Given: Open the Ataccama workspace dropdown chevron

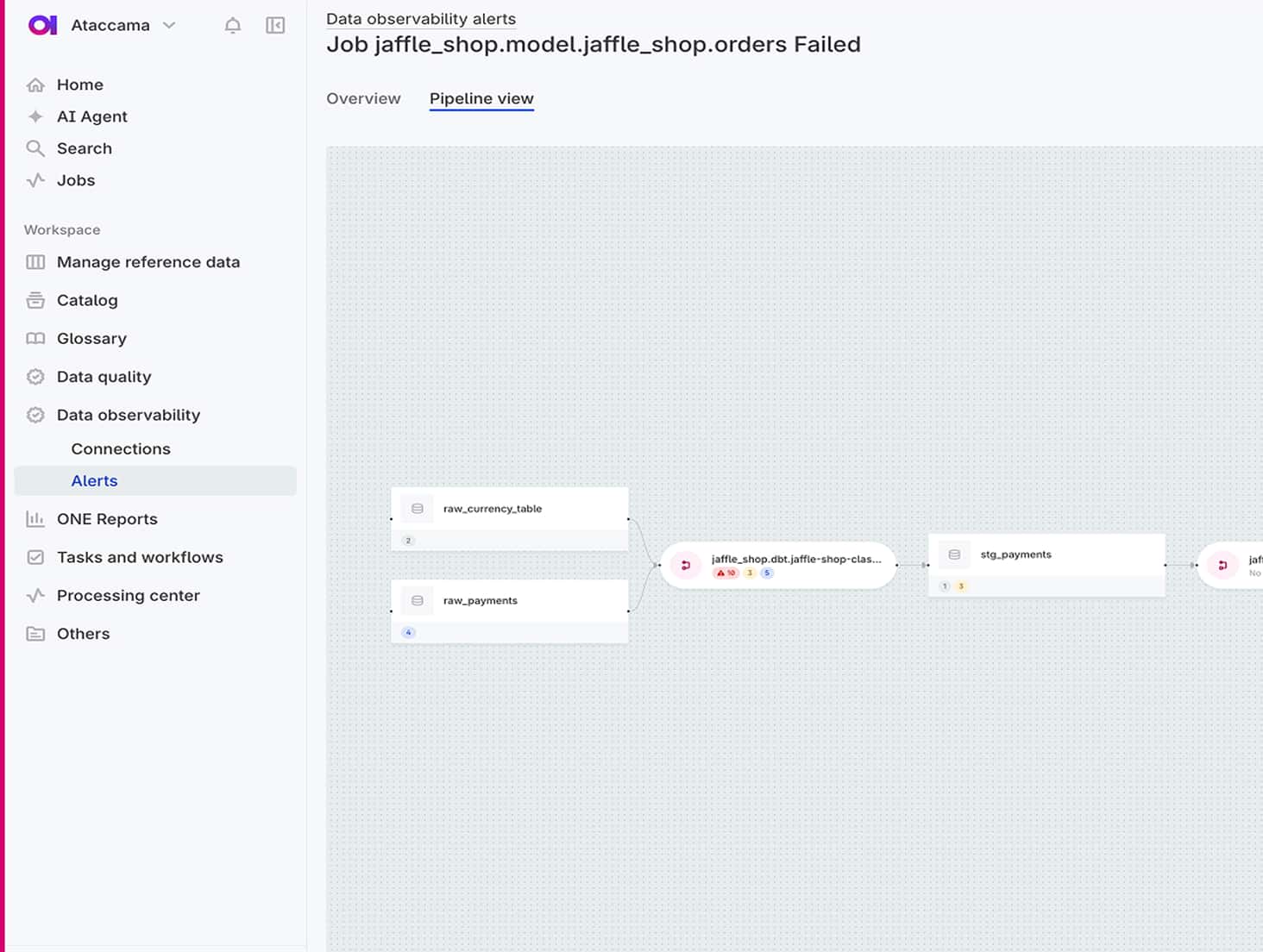Looking at the screenshot, I should 169,25.
